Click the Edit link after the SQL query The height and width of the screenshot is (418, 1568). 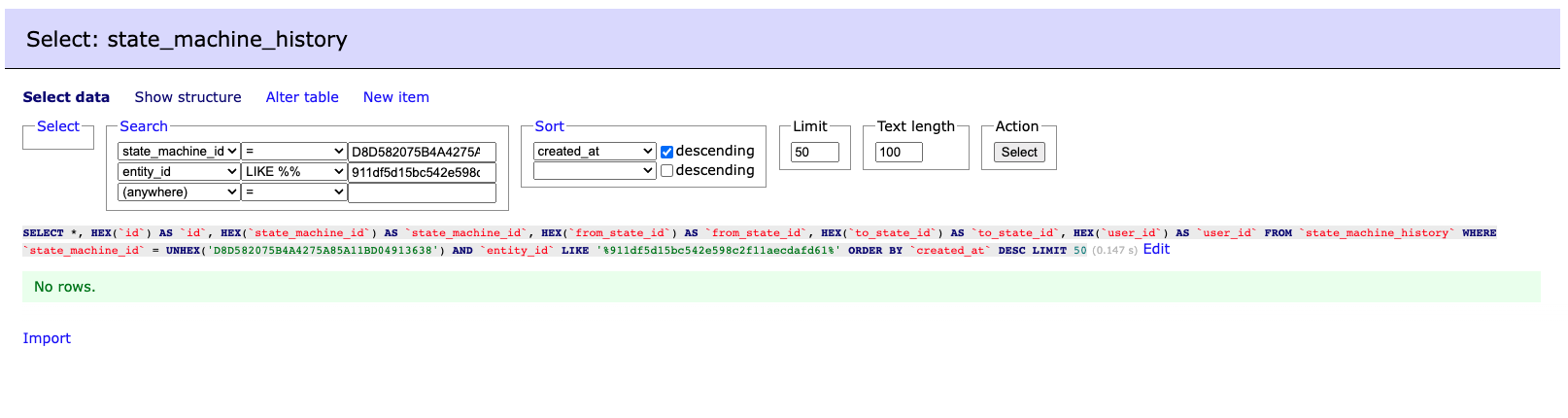coord(1156,249)
